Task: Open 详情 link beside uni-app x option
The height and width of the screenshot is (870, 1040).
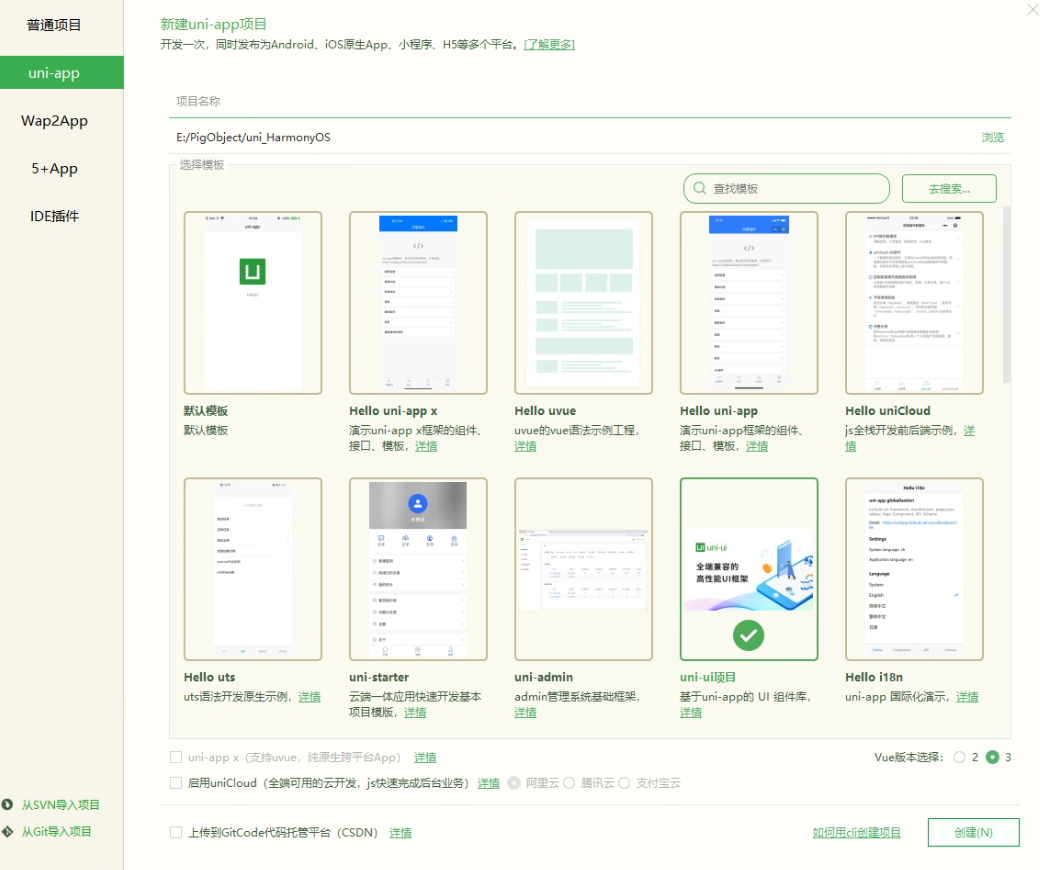Action: (425, 757)
